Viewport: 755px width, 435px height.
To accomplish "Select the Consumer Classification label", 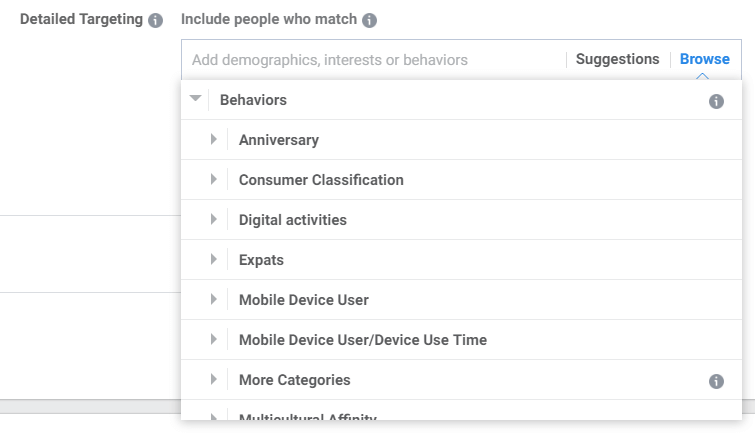I will 321,180.
